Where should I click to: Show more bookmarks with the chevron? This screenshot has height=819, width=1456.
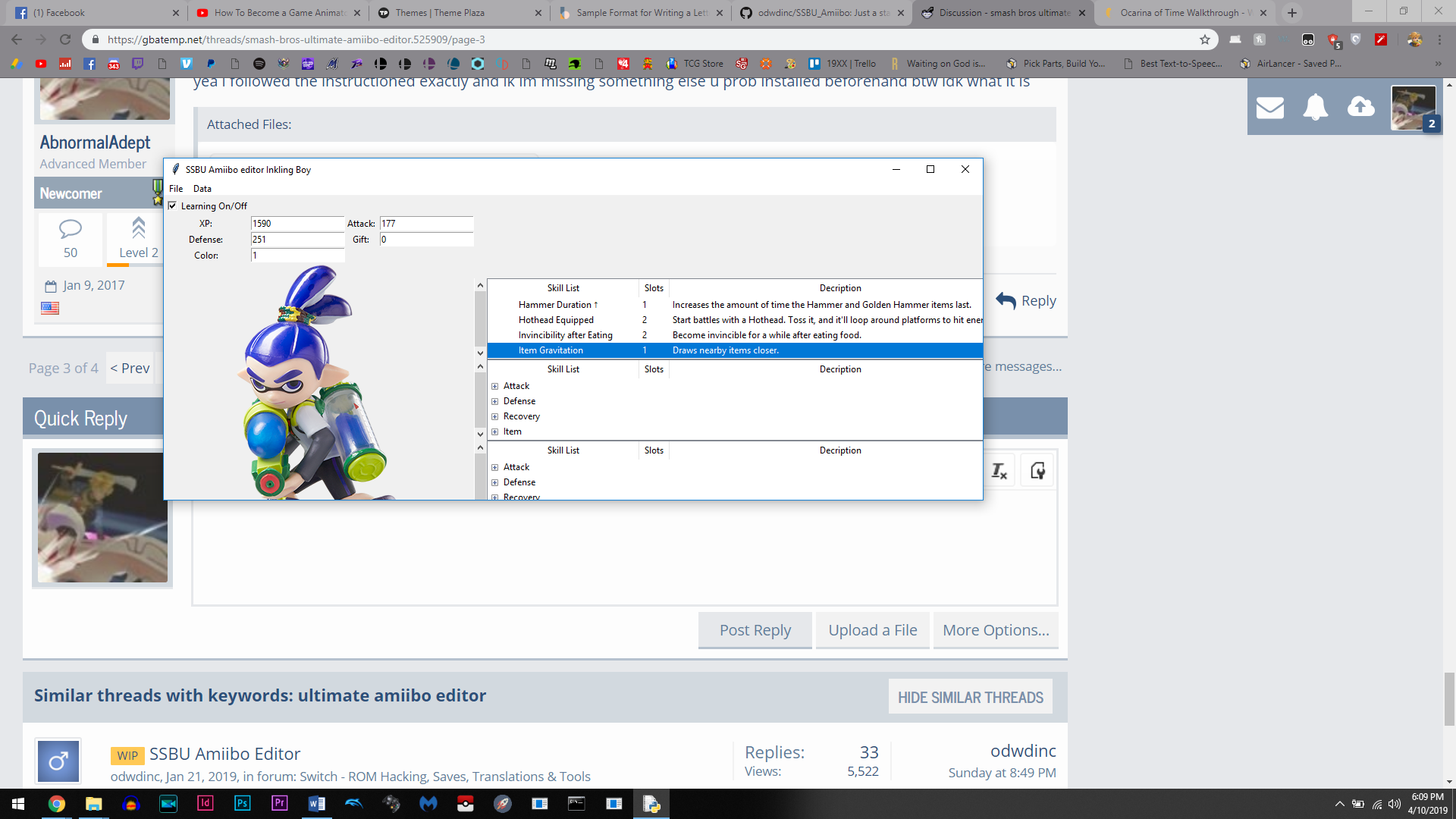[1438, 64]
